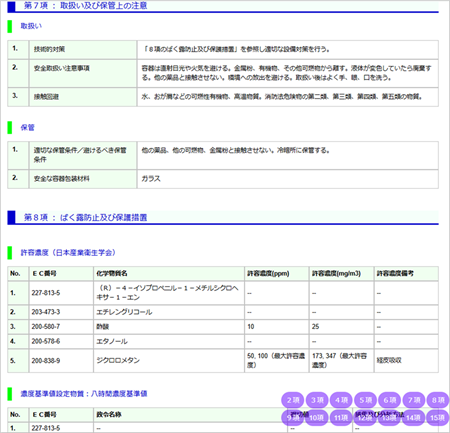Jump to section 9項 purple button
The width and height of the screenshot is (450, 433).
pyautogui.click(x=293, y=418)
